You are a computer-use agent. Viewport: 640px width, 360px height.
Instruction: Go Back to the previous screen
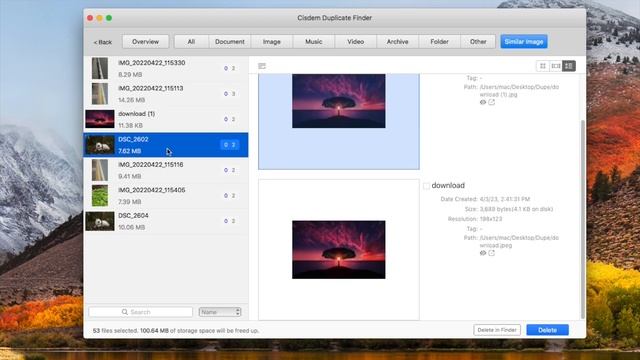pos(102,42)
